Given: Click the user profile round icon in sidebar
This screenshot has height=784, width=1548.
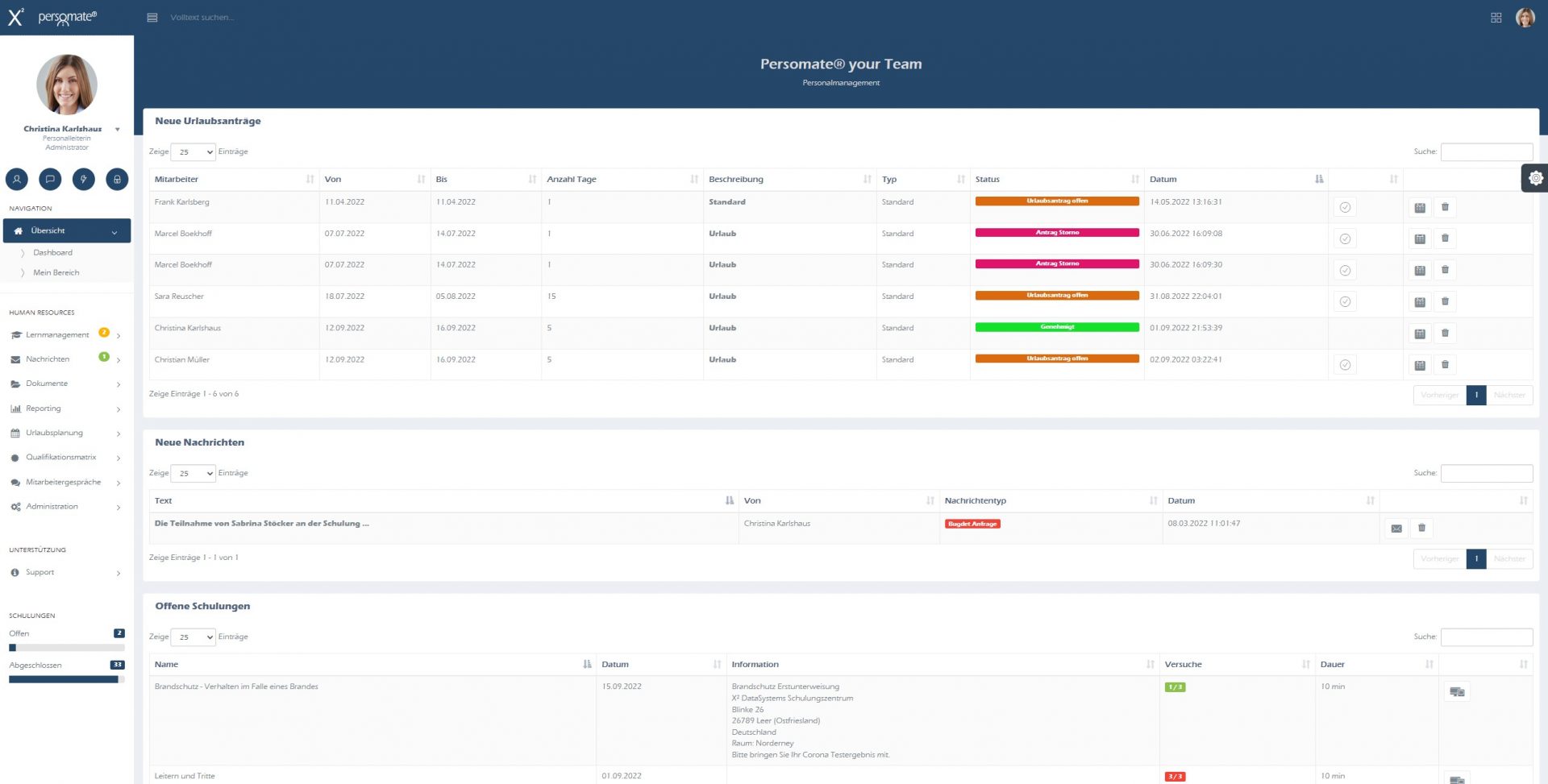Looking at the screenshot, I should (17, 179).
